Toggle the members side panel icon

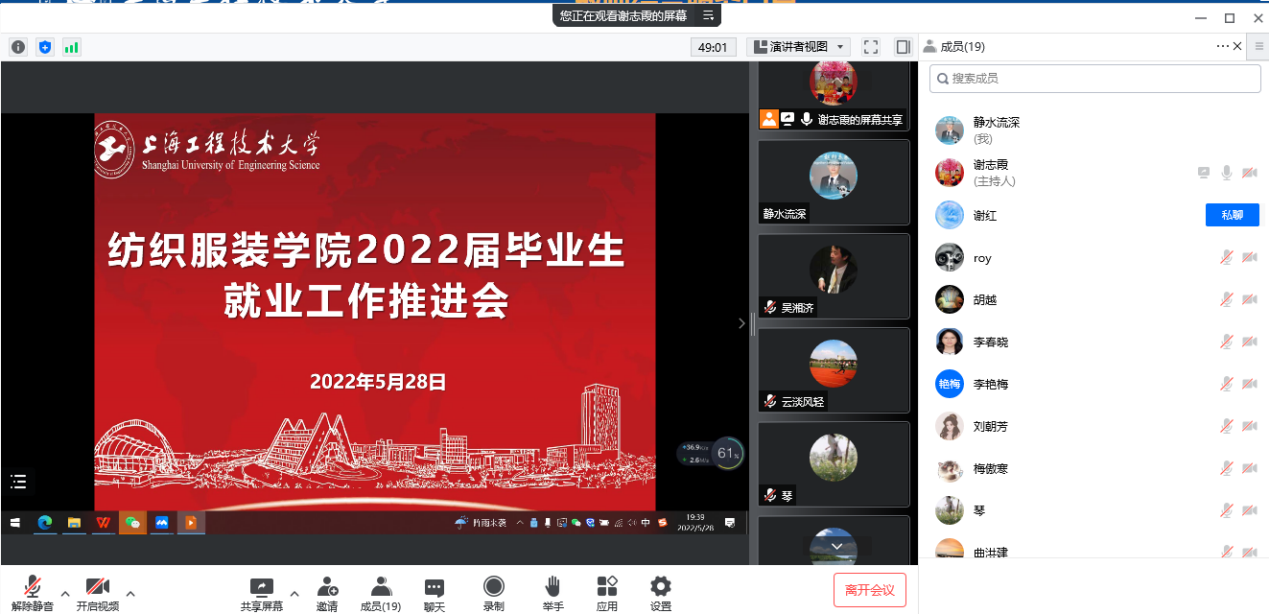[x=903, y=47]
